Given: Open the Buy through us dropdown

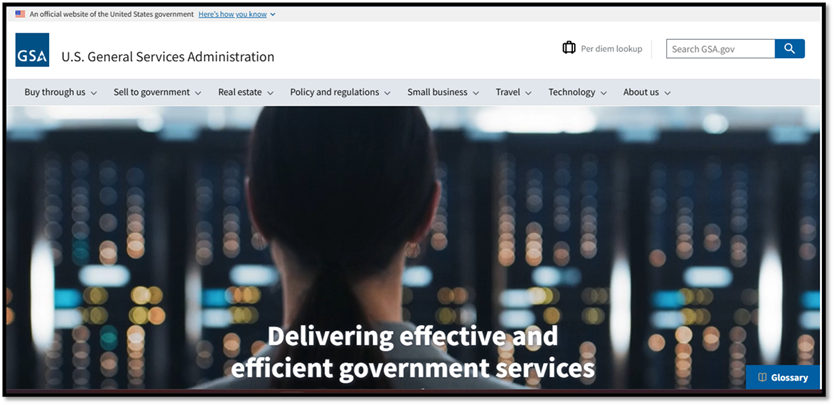Looking at the screenshot, I should pyautogui.click(x=61, y=92).
